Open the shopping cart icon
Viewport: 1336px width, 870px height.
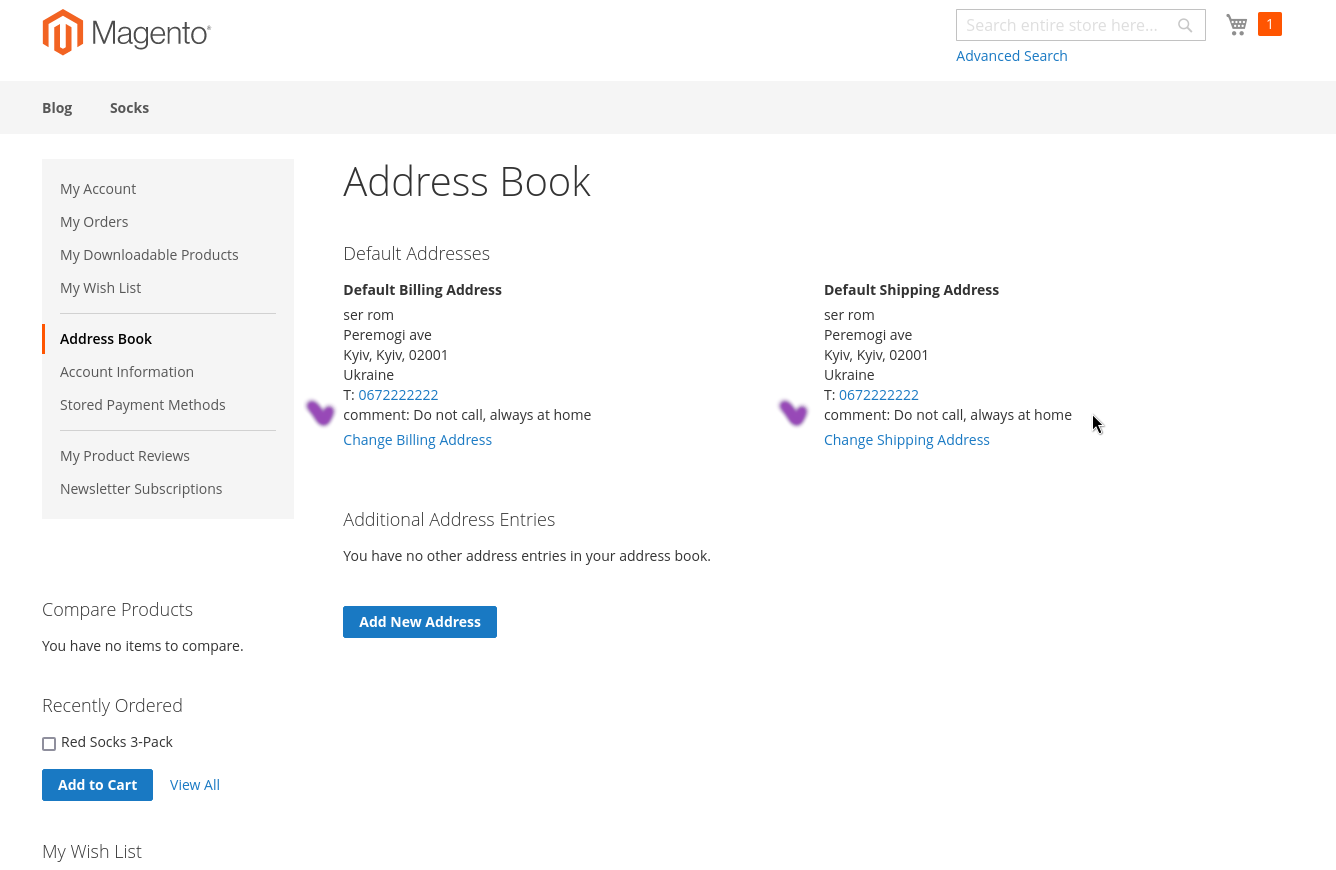pos(1237,25)
